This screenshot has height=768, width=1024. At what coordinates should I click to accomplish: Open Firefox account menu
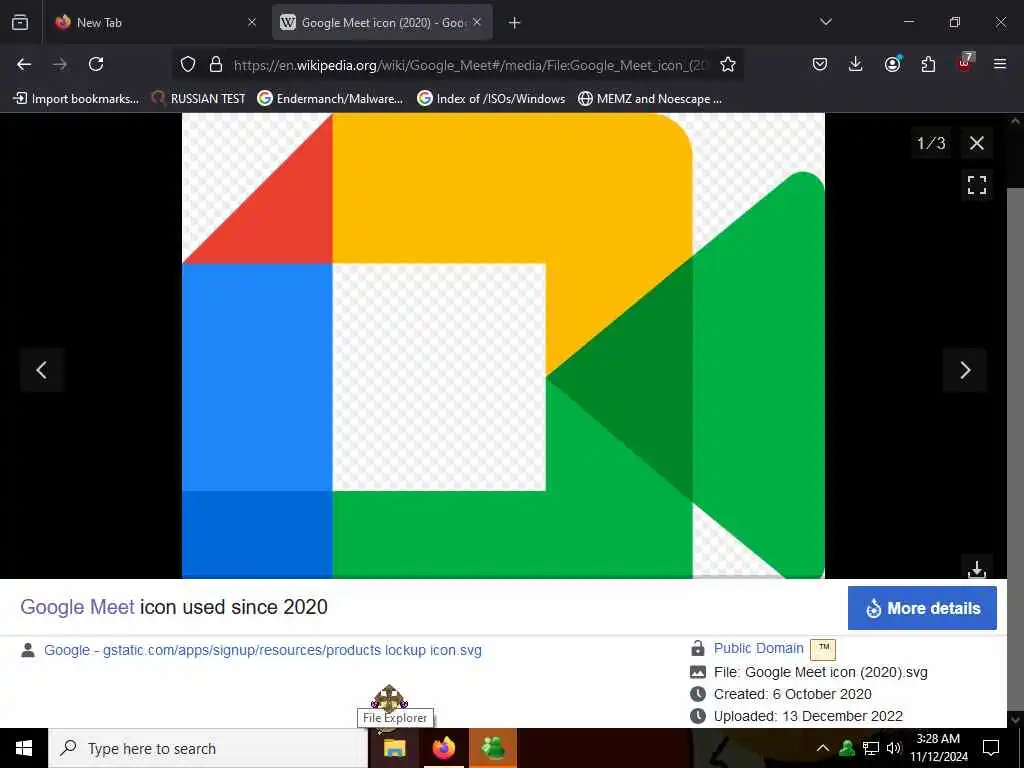(x=892, y=63)
